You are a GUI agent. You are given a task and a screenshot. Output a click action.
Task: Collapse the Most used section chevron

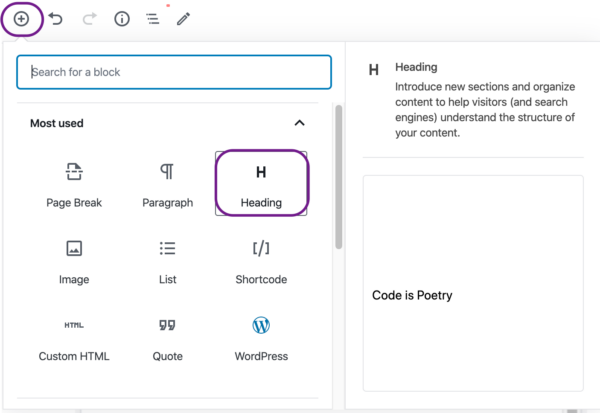pyautogui.click(x=299, y=123)
